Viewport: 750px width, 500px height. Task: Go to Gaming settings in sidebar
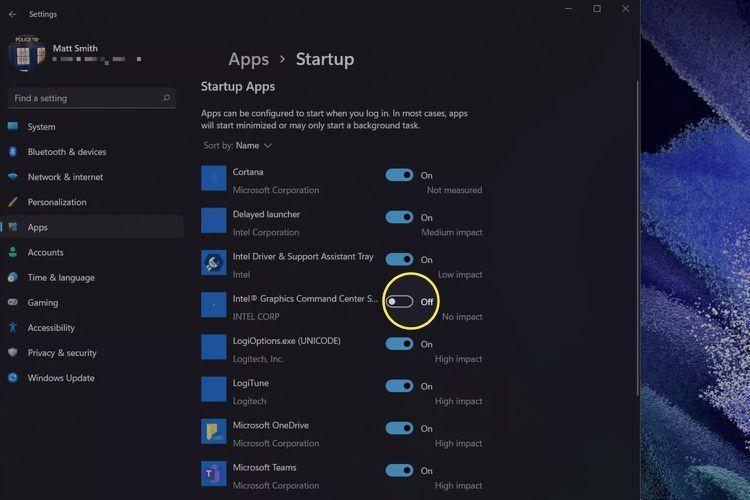click(x=43, y=303)
